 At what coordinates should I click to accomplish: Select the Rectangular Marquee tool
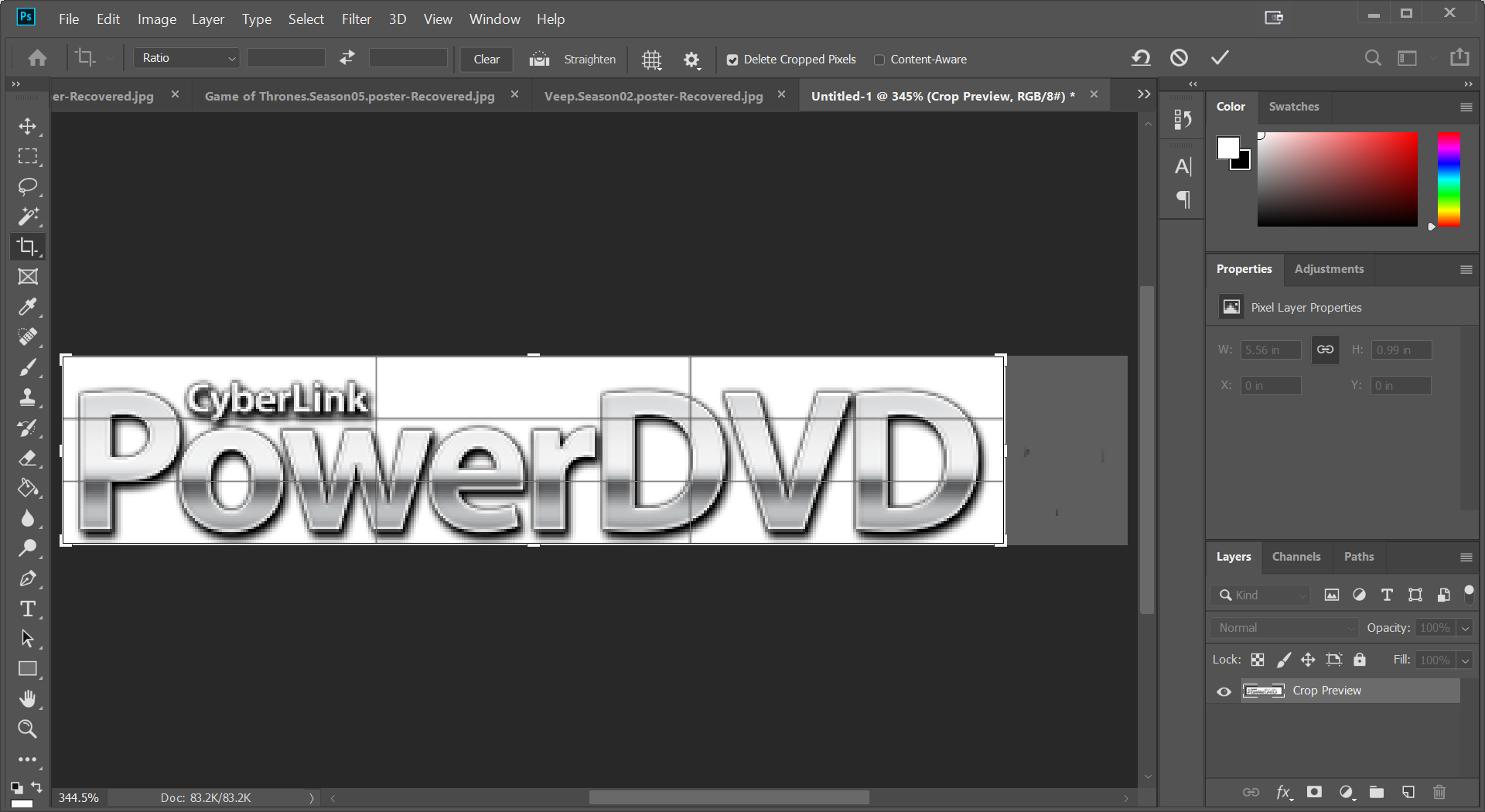click(28, 156)
